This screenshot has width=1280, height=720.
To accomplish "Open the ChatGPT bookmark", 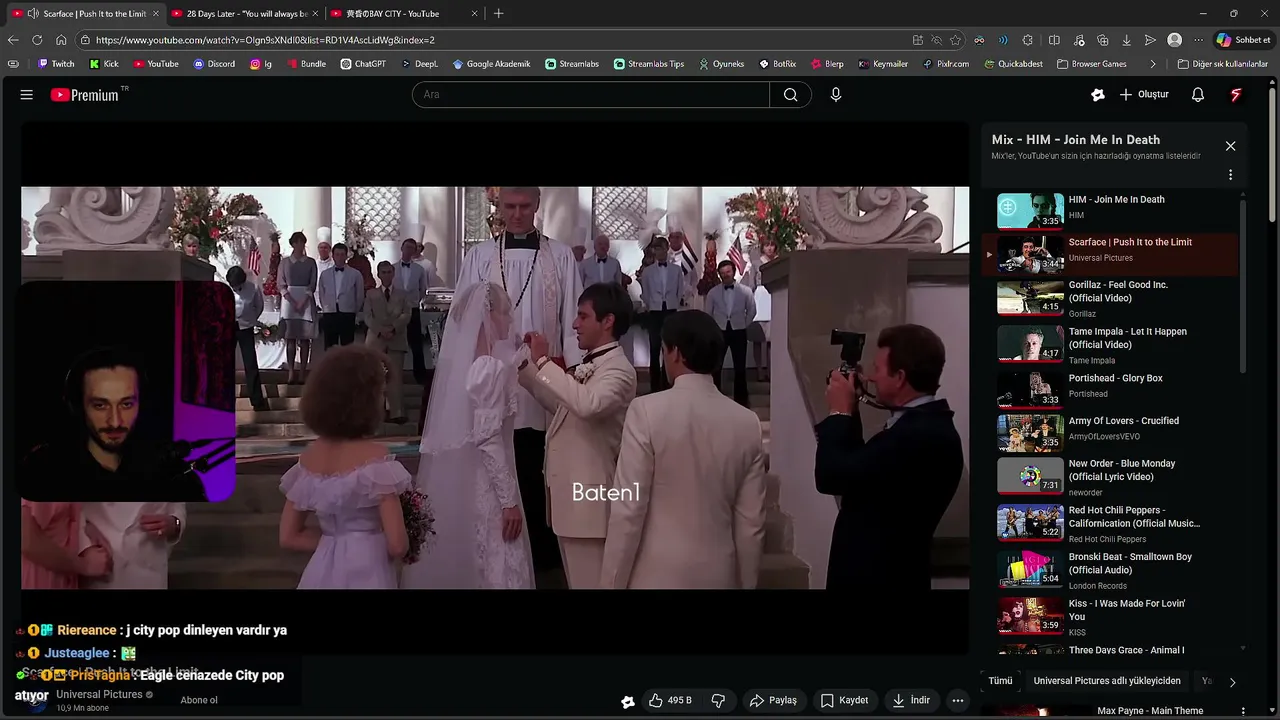I will pyautogui.click(x=363, y=64).
